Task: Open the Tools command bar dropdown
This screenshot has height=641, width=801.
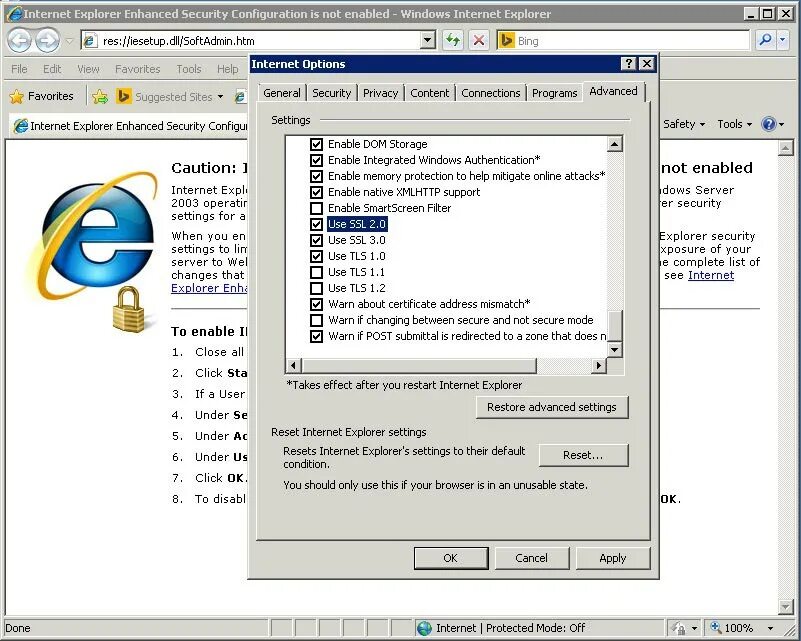Action: click(x=735, y=124)
